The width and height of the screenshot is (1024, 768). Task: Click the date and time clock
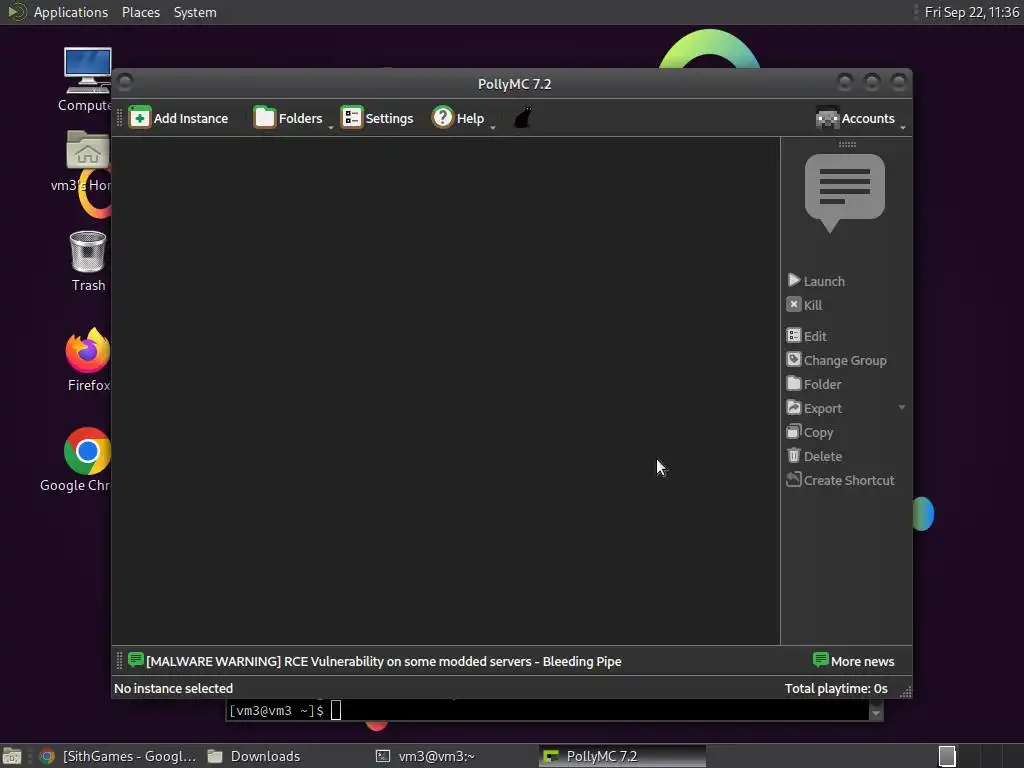971,12
